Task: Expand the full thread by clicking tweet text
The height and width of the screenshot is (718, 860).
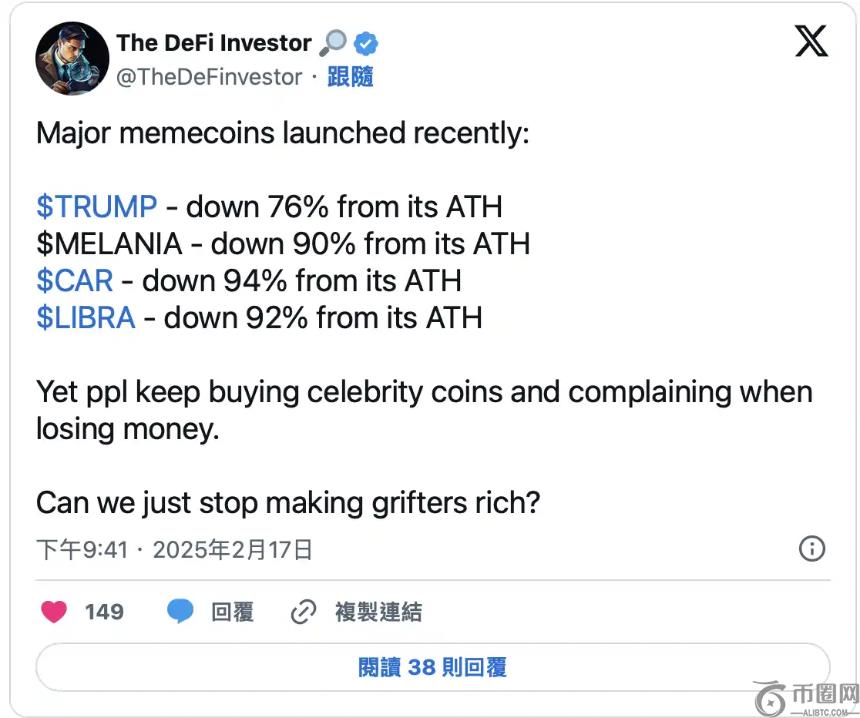Action: tap(400, 392)
